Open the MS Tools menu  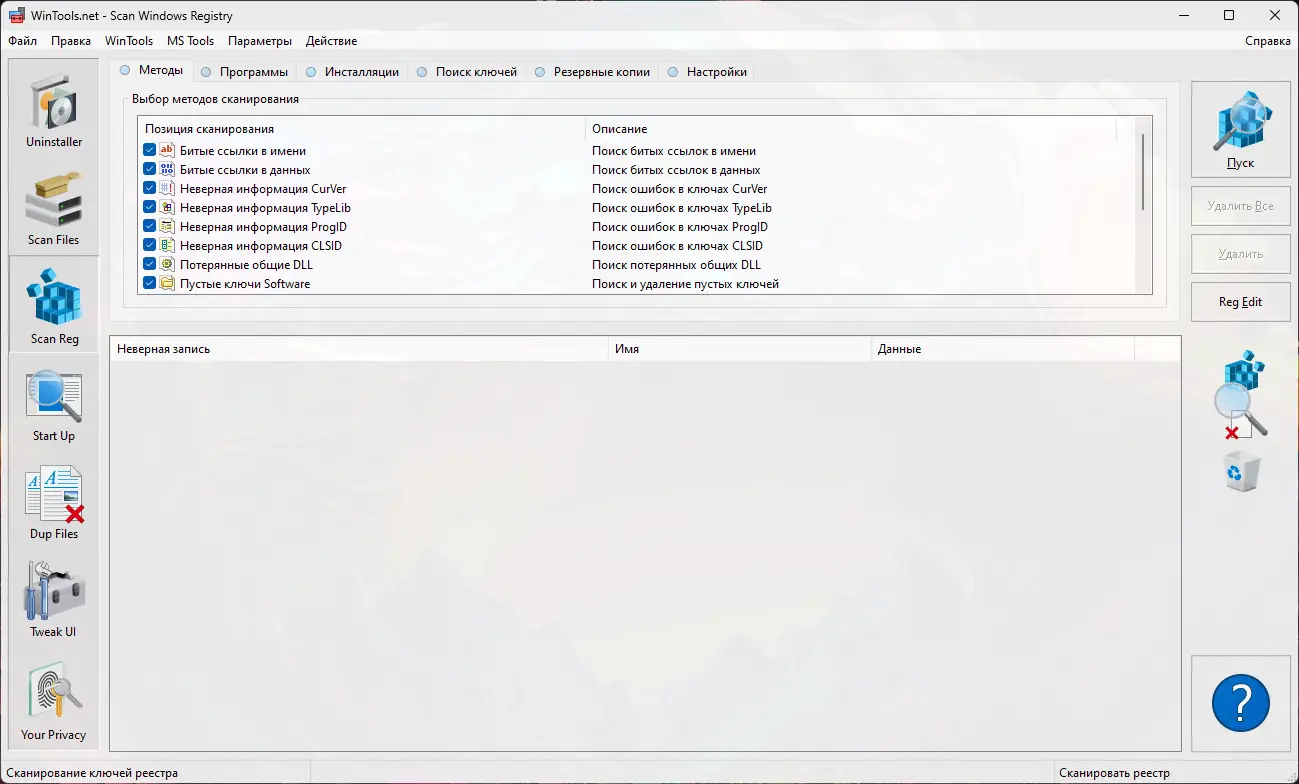pos(191,41)
